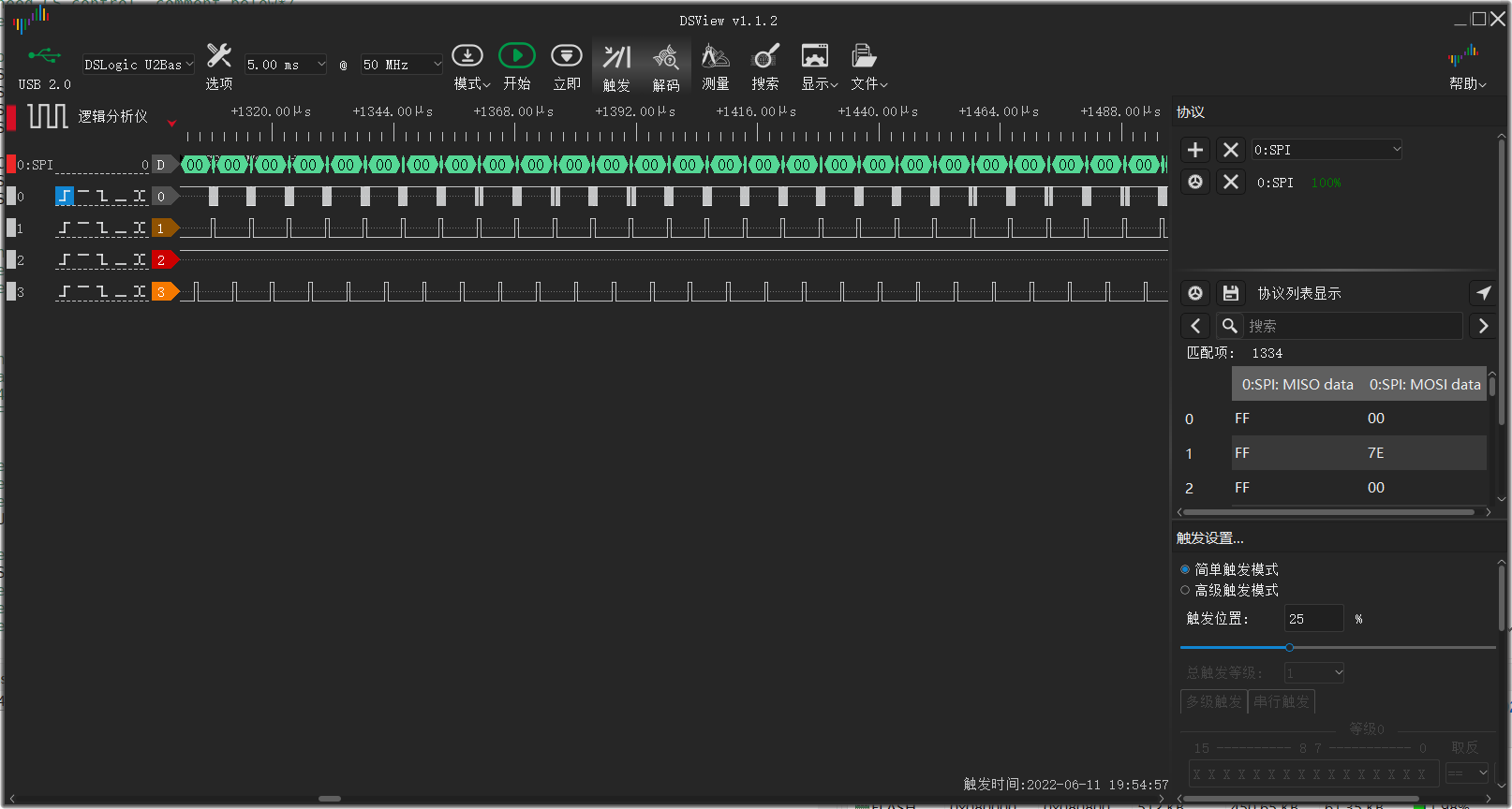Toggle rising edge trigger on channel 1
The height and width of the screenshot is (809, 1512).
click(65, 228)
